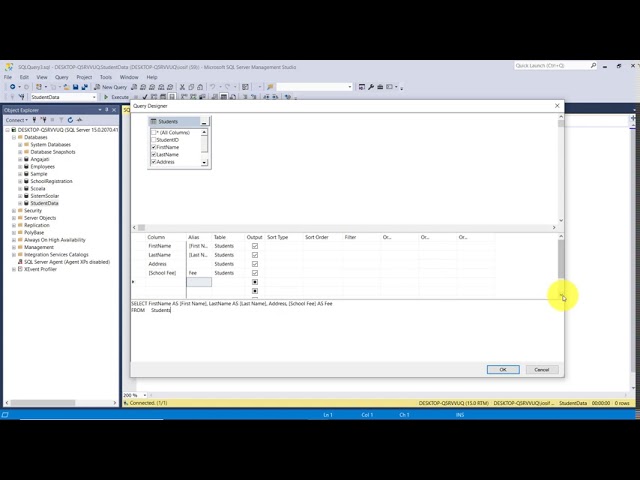Expand the Employees database node
The image size is (640, 480).
click(x=20, y=167)
